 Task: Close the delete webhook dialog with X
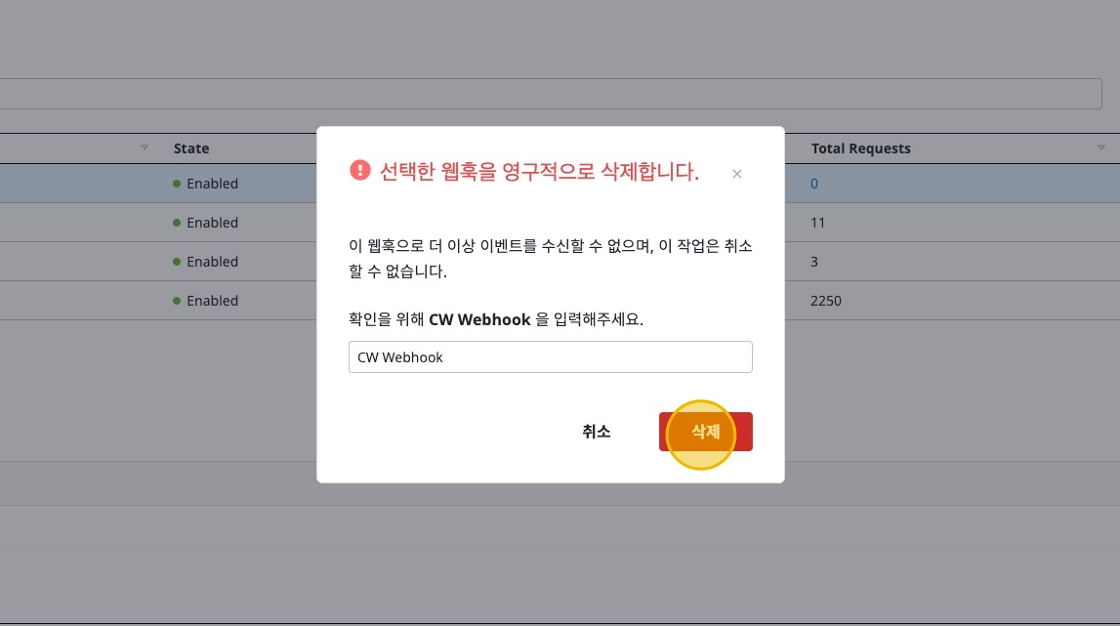coord(737,174)
